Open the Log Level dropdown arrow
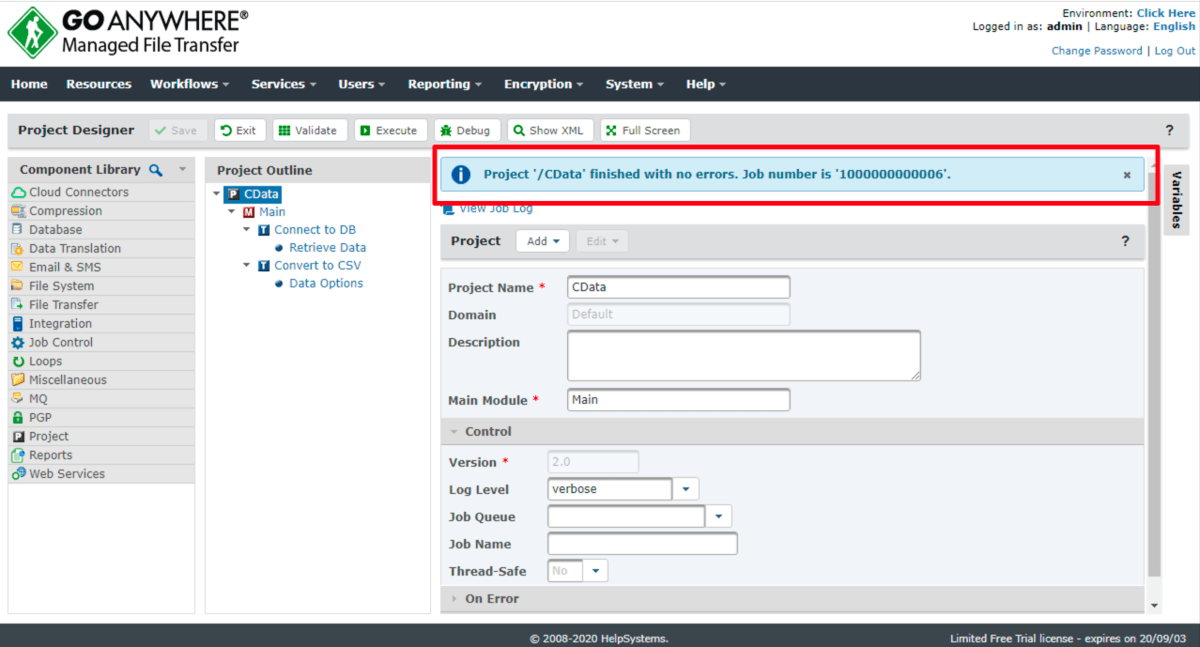This screenshot has width=1200, height=647. pyautogui.click(x=686, y=490)
